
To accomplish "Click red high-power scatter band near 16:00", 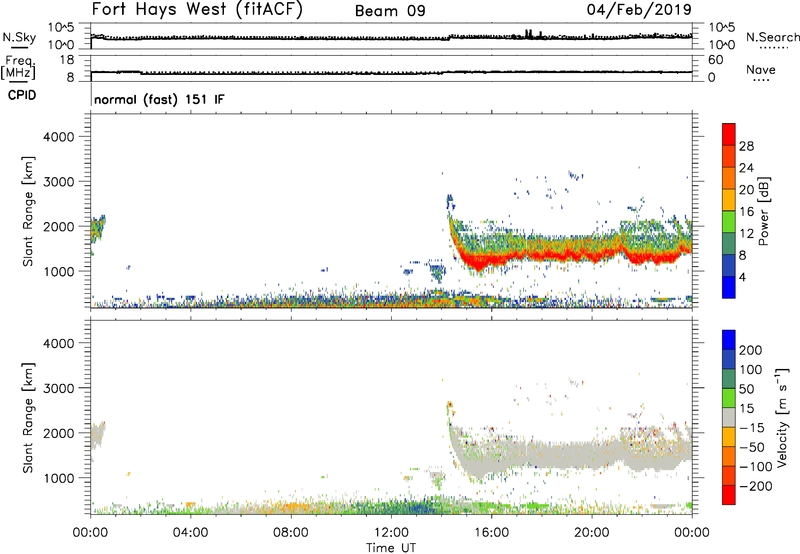I will [x=490, y=259].
